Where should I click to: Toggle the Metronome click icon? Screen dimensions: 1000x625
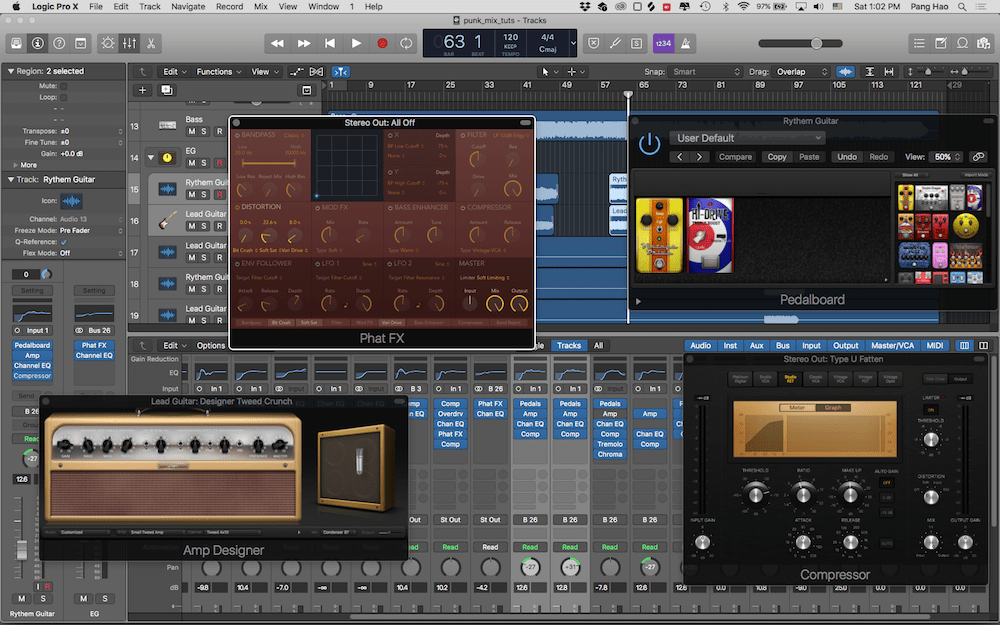click(686, 43)
